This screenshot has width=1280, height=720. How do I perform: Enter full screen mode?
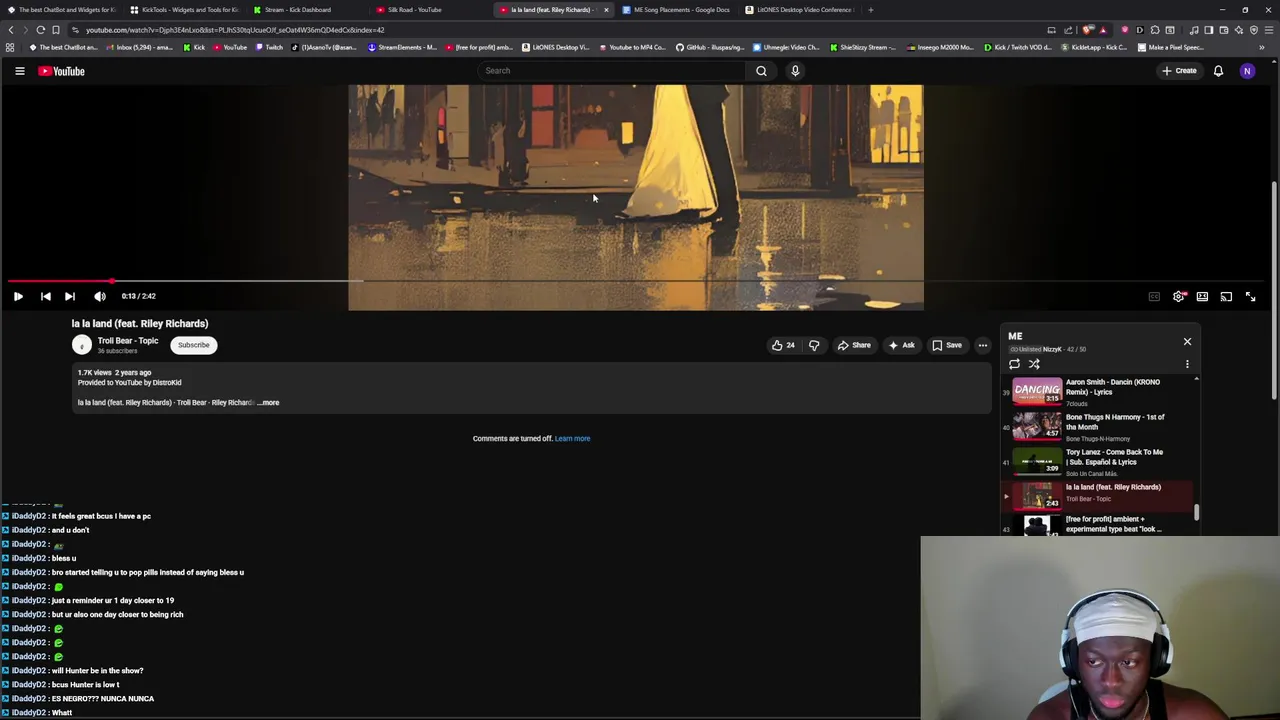(x=1250, y=296)
